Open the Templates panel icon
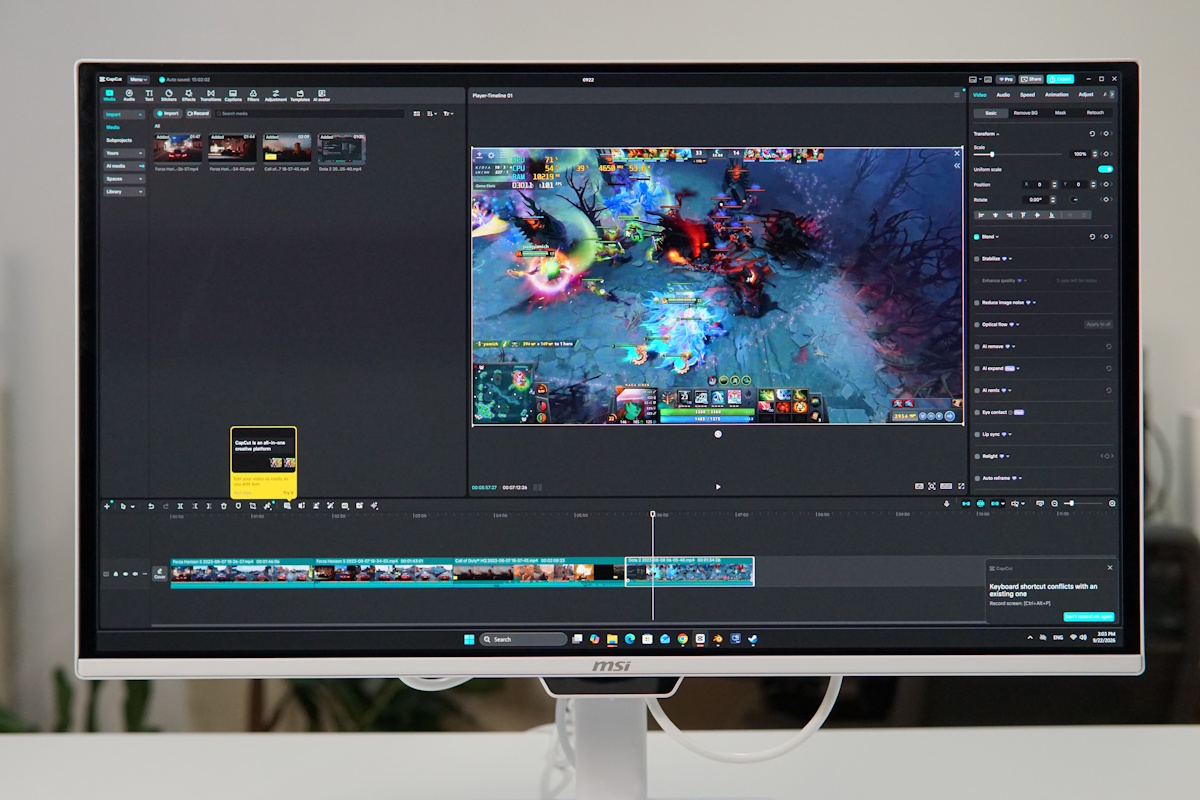This screenshot has width=1200, height=800. pos(299,93)
